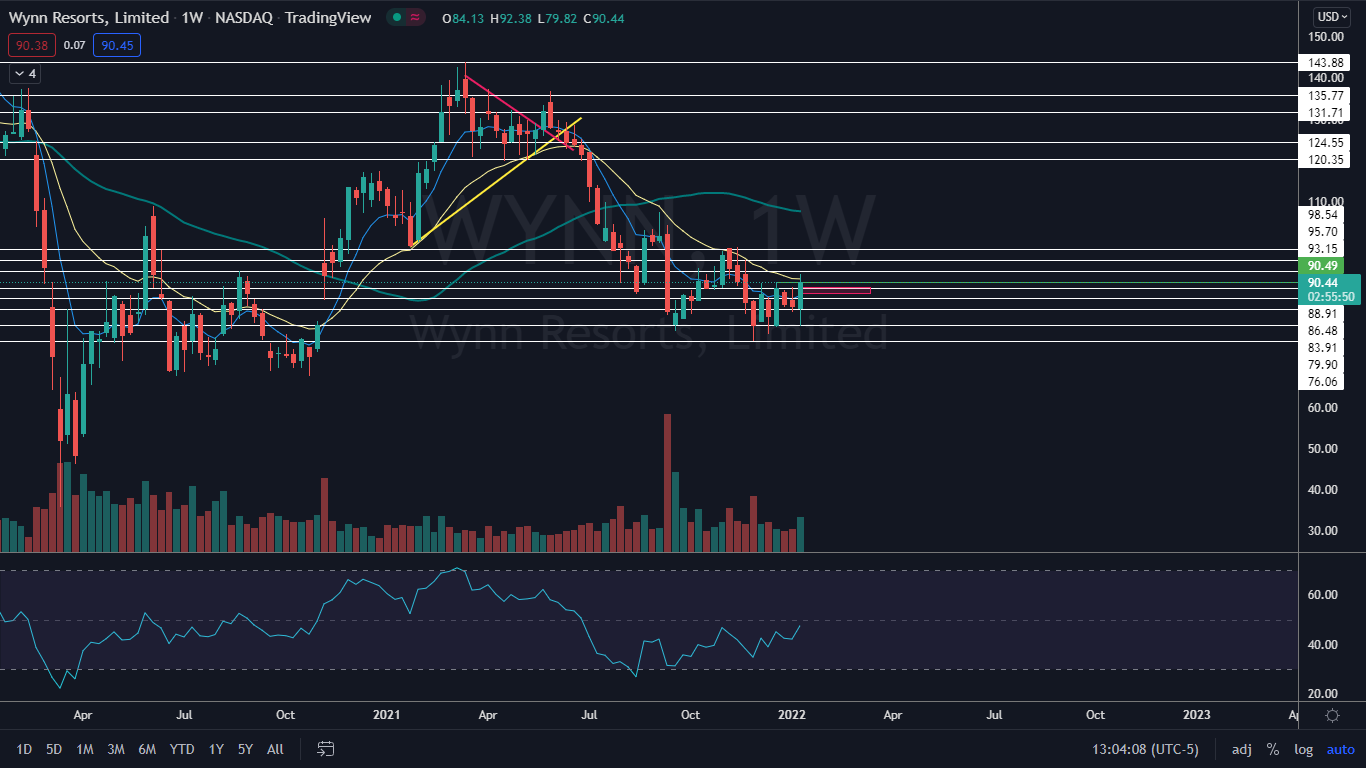Select the All time range
The width and height of the screenshot is (1366, 768).
[276, 749]
